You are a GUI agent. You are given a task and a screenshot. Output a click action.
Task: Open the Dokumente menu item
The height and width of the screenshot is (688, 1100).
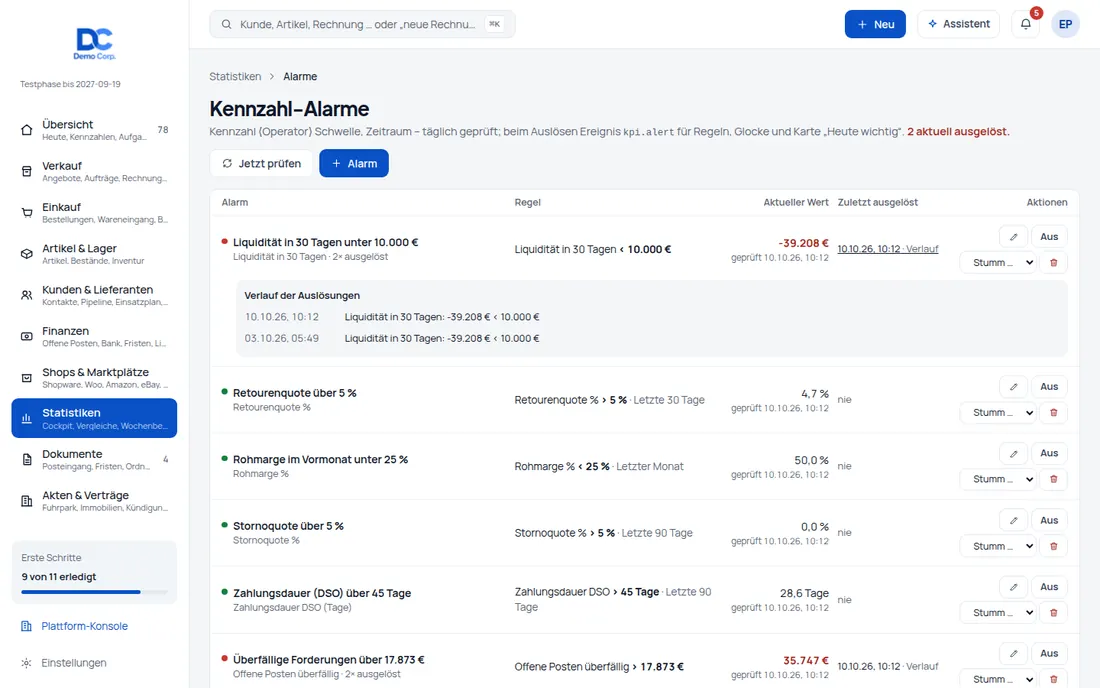(x=94, y=459)
